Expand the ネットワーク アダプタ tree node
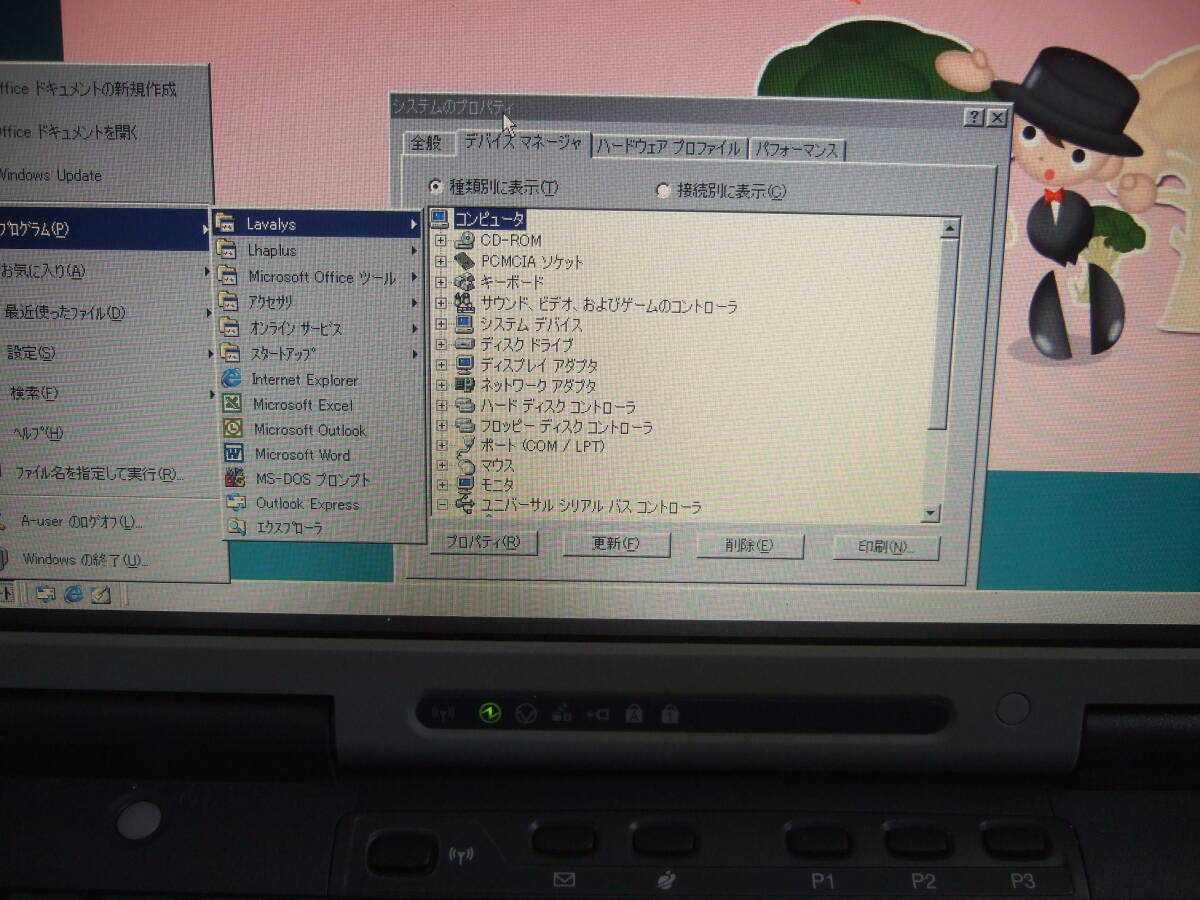Image resolution: width=1200 pixels, height=900 pixels. 441,385
